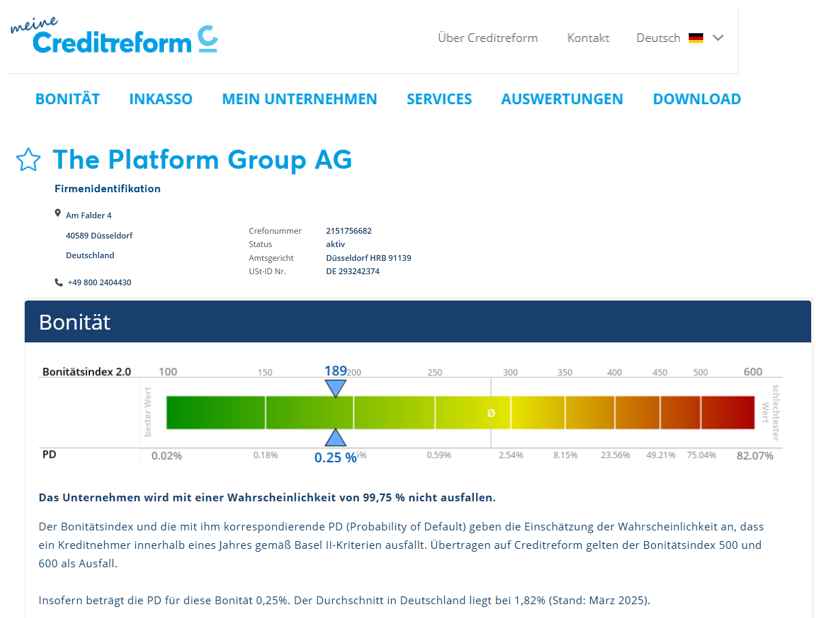The image size is (816, 618).
Task: Open the SERVICES menu
Action: (x=439, y=99)
